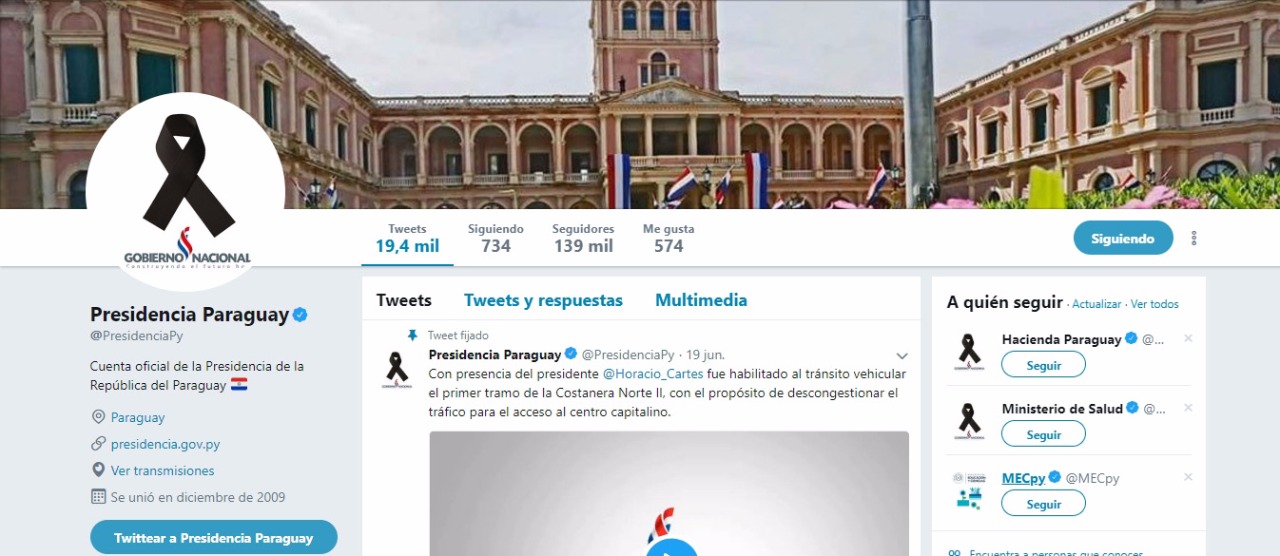Toggle the Siguiendo follow button

pyautogui.click(x=1123, y=238)
